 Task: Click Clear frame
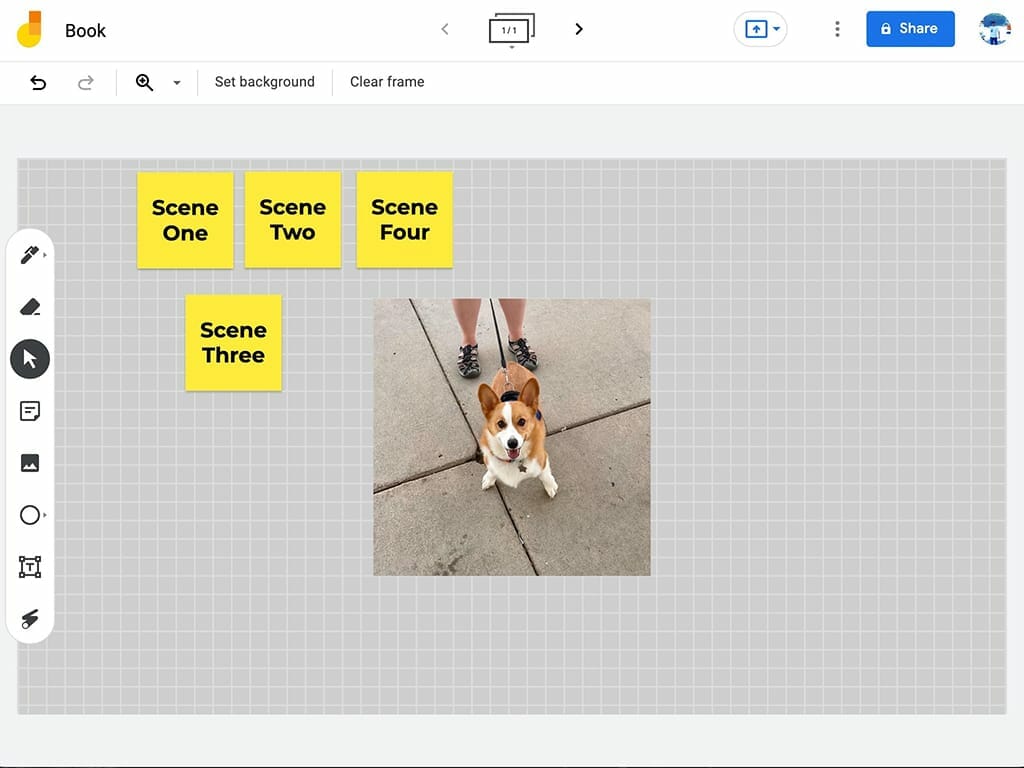click(387, 82)
